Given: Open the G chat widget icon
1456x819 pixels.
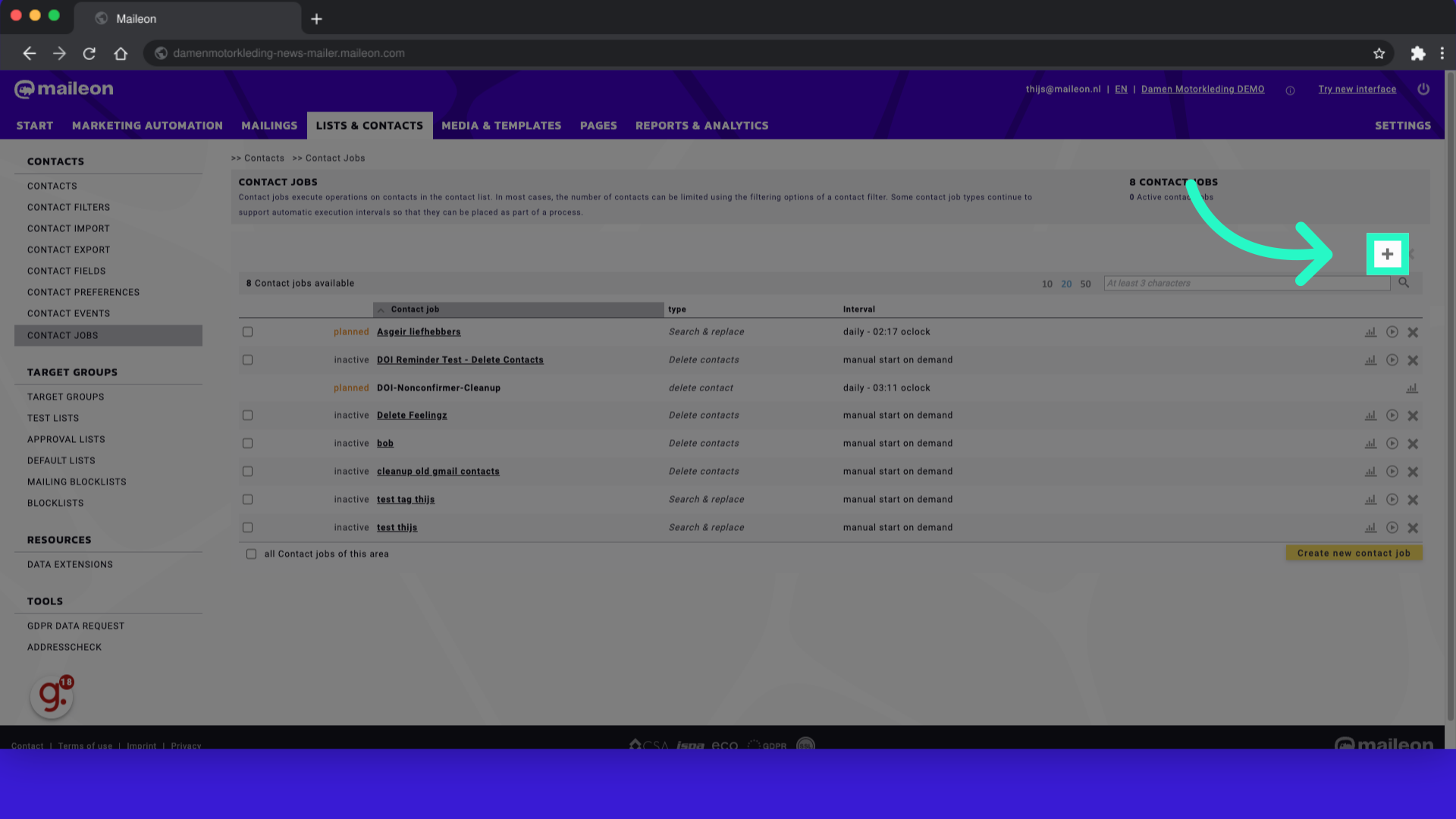Looking at the screenshot, I should [52, 696].
